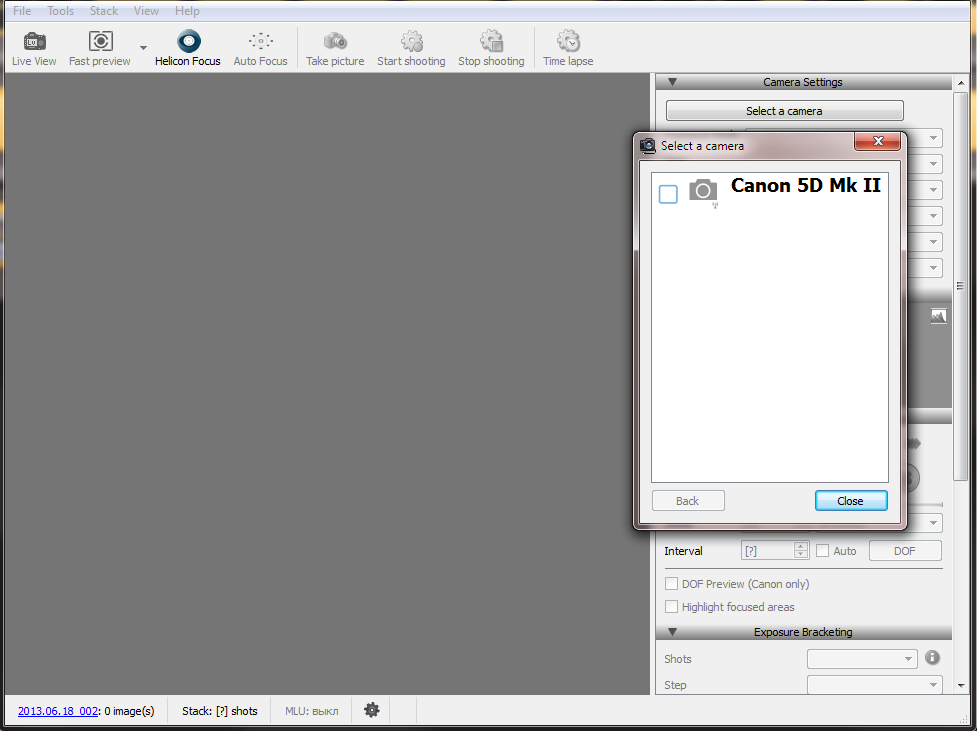Open the View menu
The width and height of the screenshot is (977, 731).
pos(146,11)
